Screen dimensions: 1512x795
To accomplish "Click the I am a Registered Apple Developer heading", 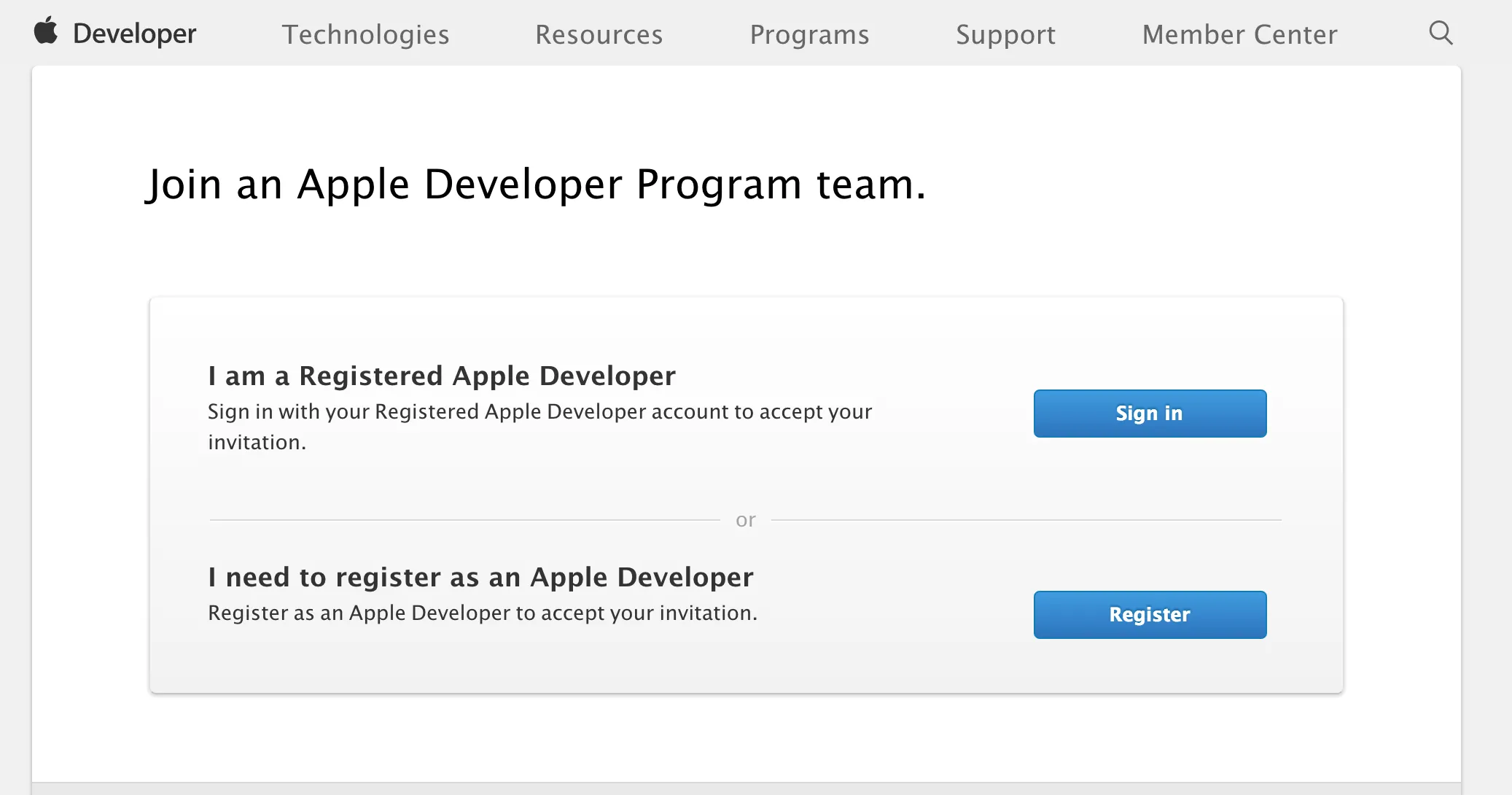I will coord(441,376).
